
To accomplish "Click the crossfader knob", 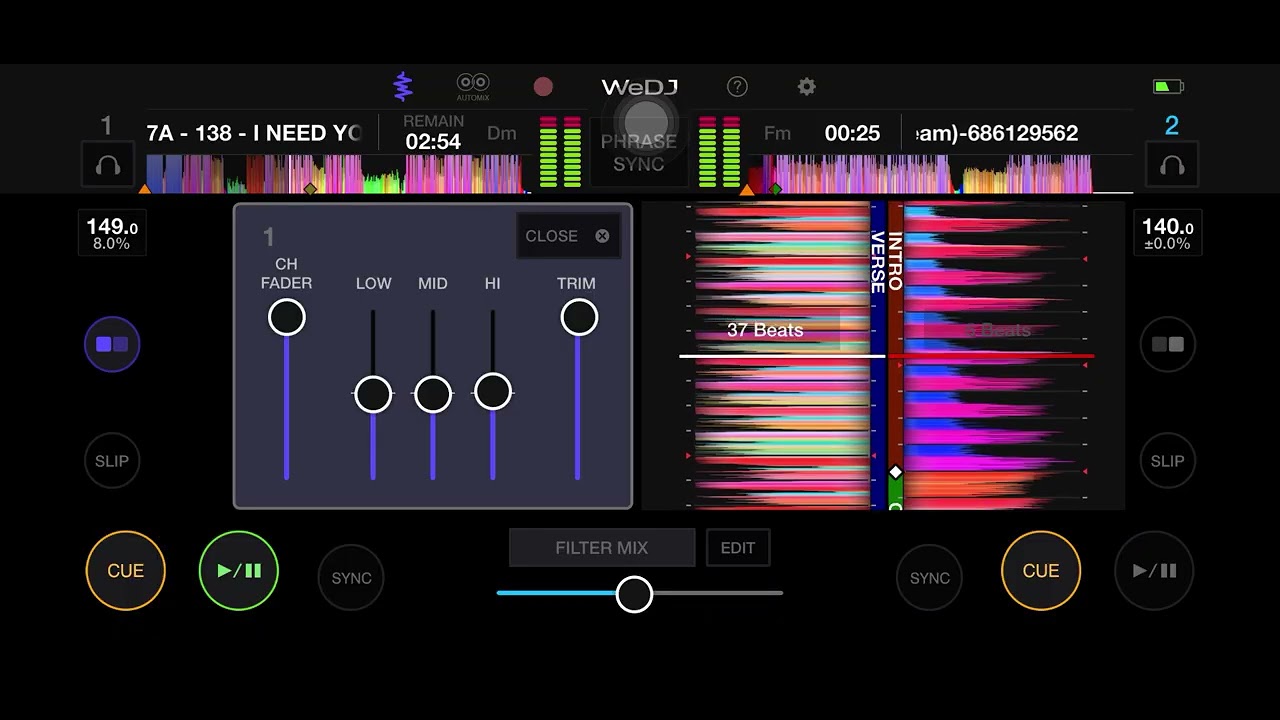I will click(634, 594).
